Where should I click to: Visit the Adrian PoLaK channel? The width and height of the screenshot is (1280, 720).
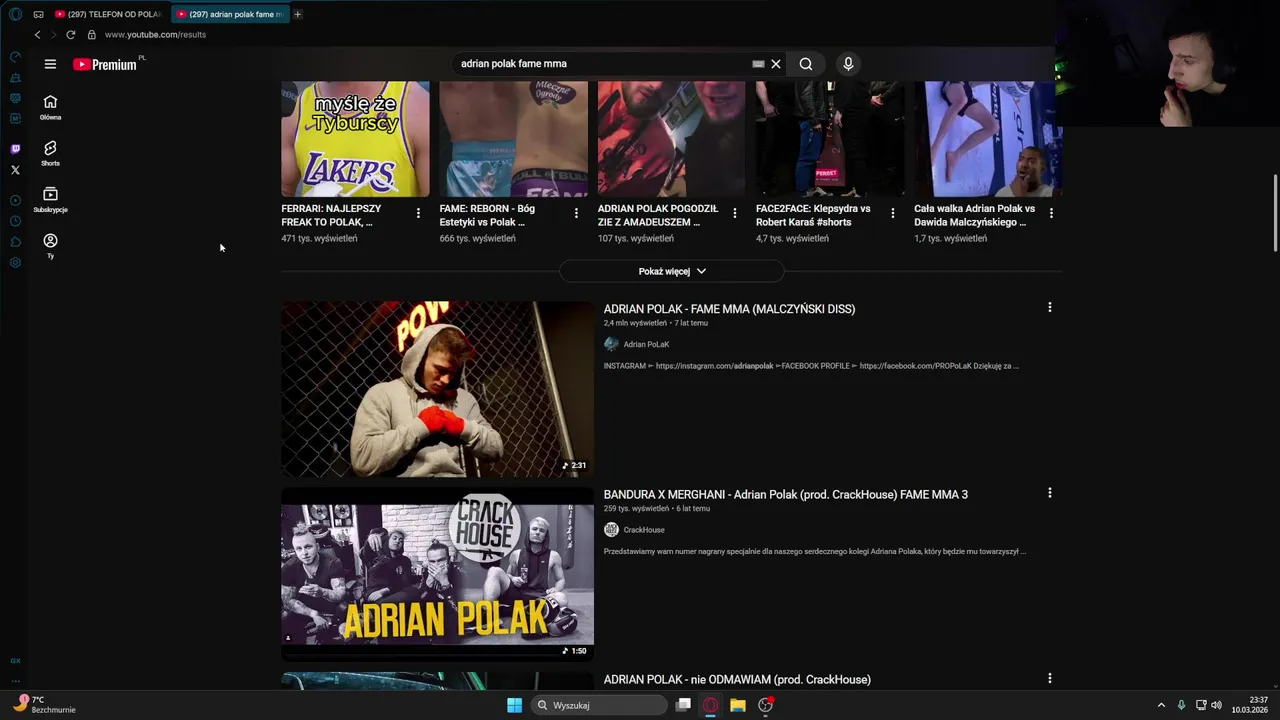[646, 344]
